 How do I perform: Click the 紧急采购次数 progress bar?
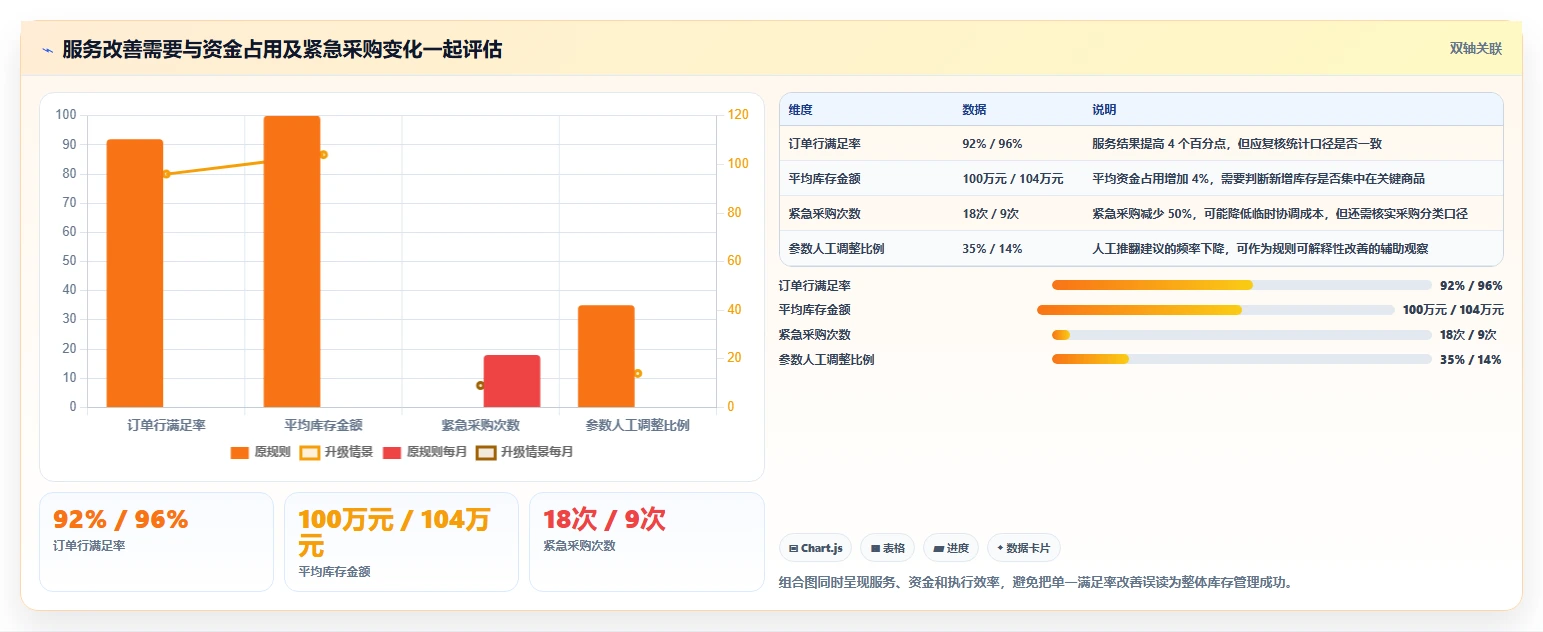point(1242,335)
